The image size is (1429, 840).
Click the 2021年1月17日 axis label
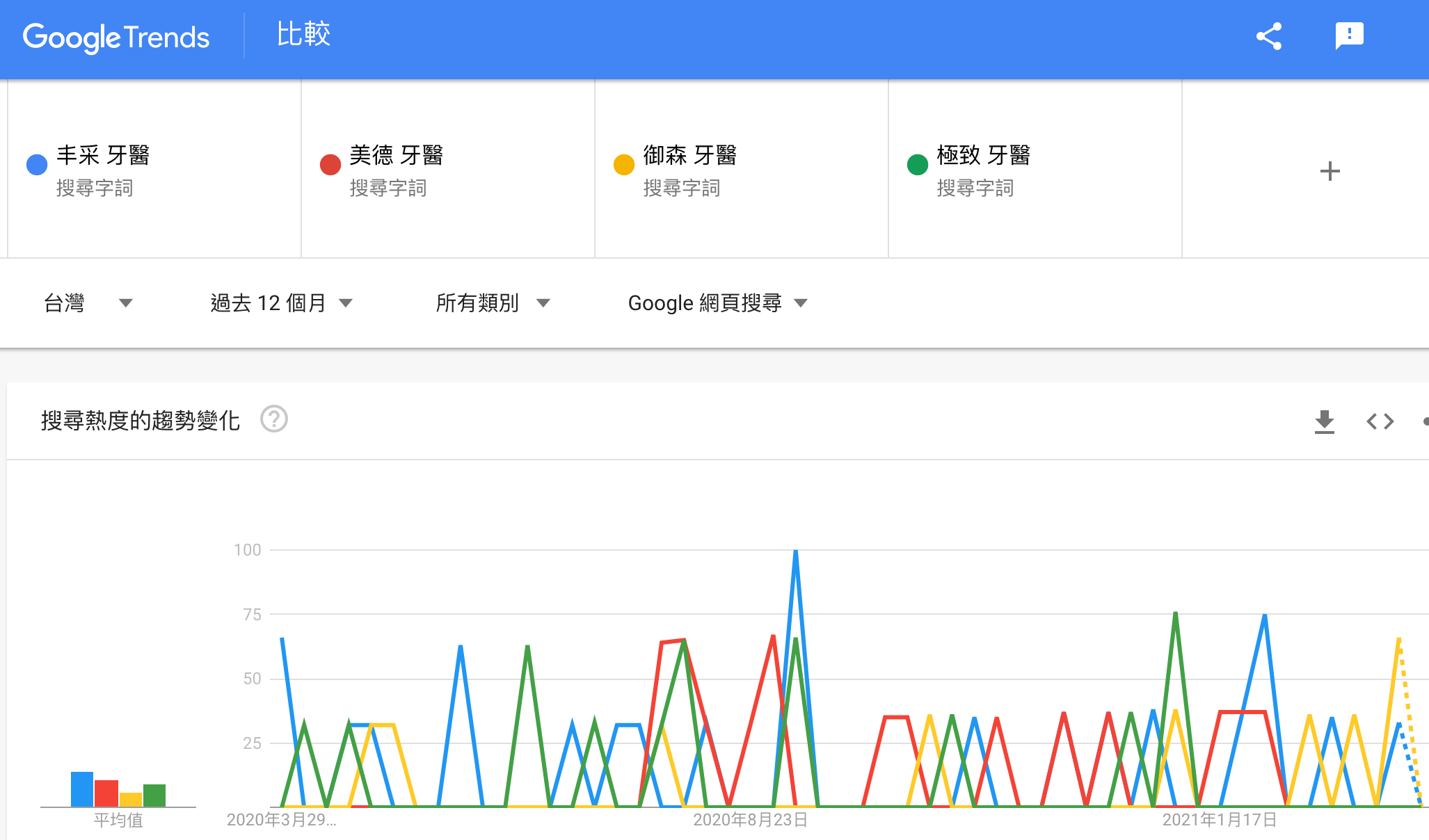1220,820
